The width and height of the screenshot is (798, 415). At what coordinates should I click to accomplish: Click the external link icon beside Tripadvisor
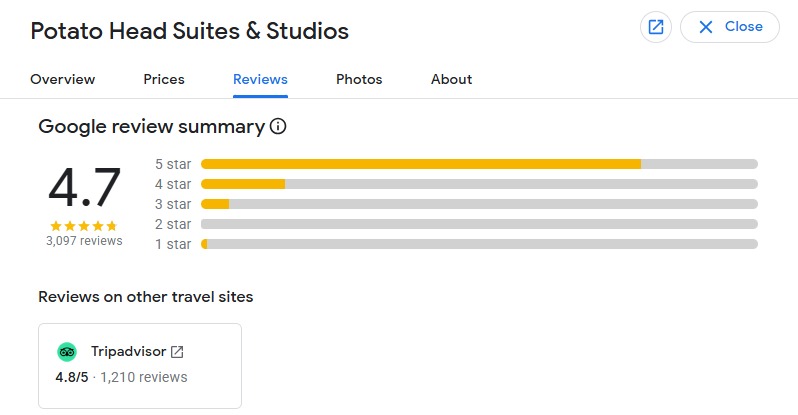click(x=177, y=352)
